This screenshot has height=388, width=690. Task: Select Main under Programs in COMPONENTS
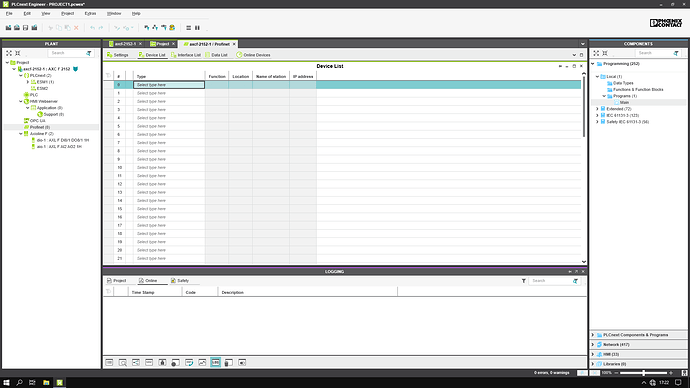(624, 102)
